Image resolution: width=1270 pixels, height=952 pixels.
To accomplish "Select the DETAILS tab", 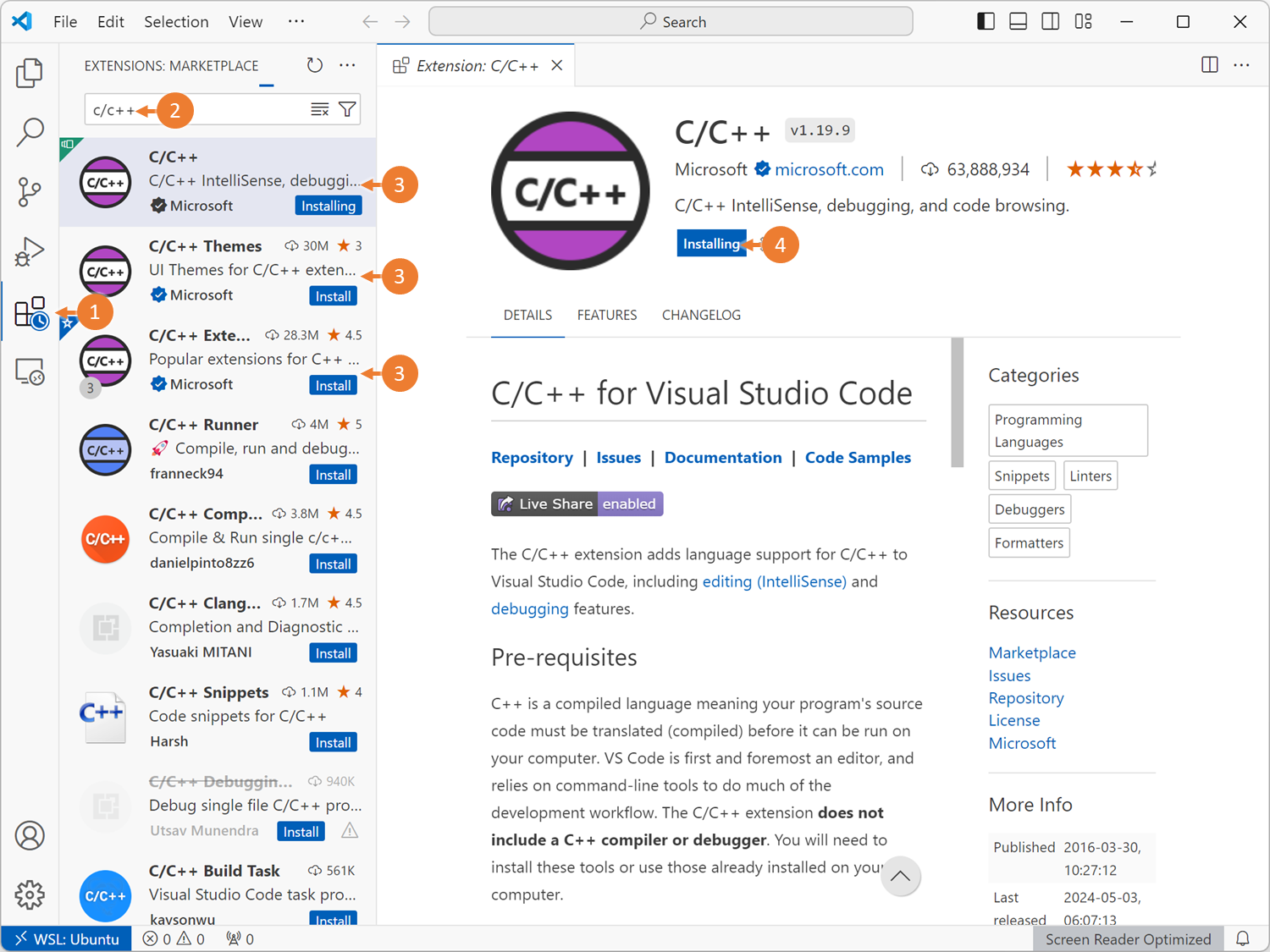I will pyautogui.click(x=527, y=315).
